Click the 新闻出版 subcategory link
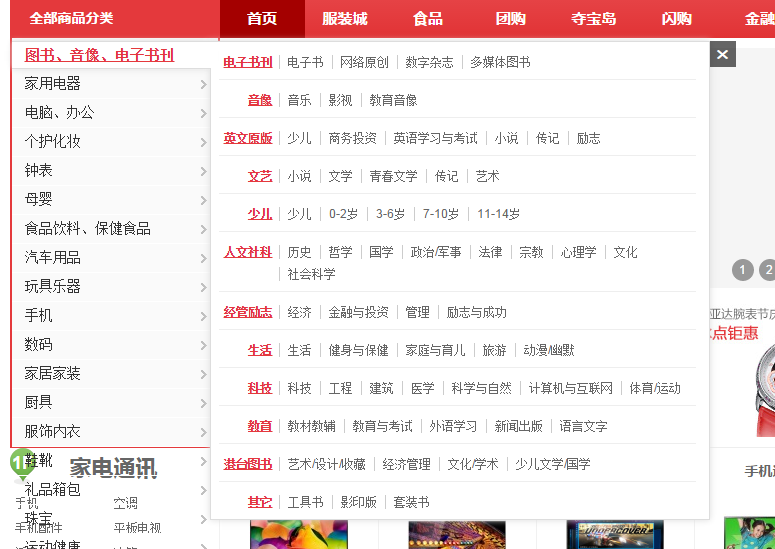775x549 pixels. pyautogui.click(x=518, y=426)
